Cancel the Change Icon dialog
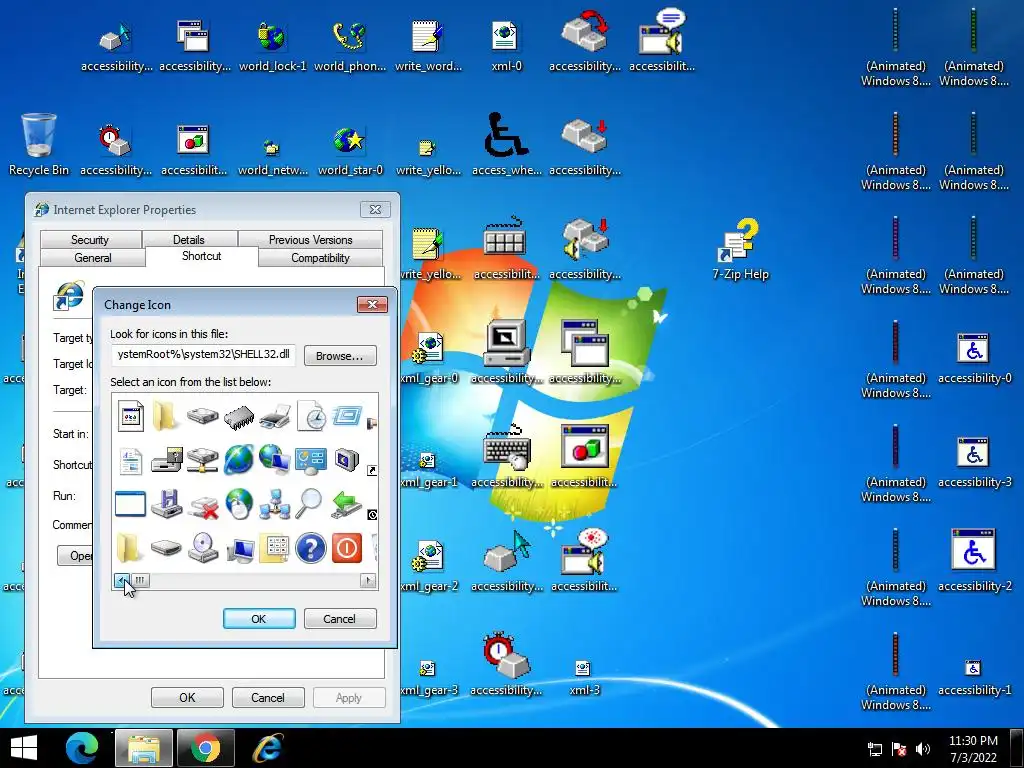Screen dimensions: 1024x768 point(340,618)
